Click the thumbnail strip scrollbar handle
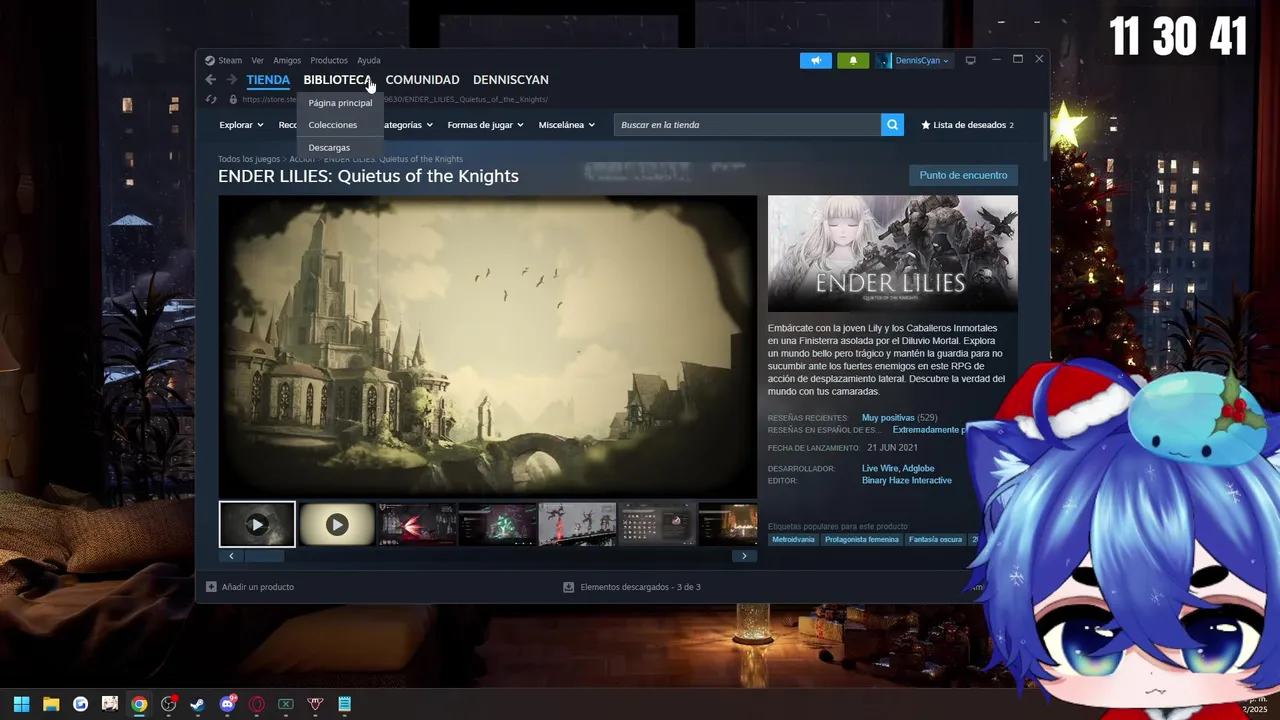Screen dimensions: 1280x720 tap(264, 556)
